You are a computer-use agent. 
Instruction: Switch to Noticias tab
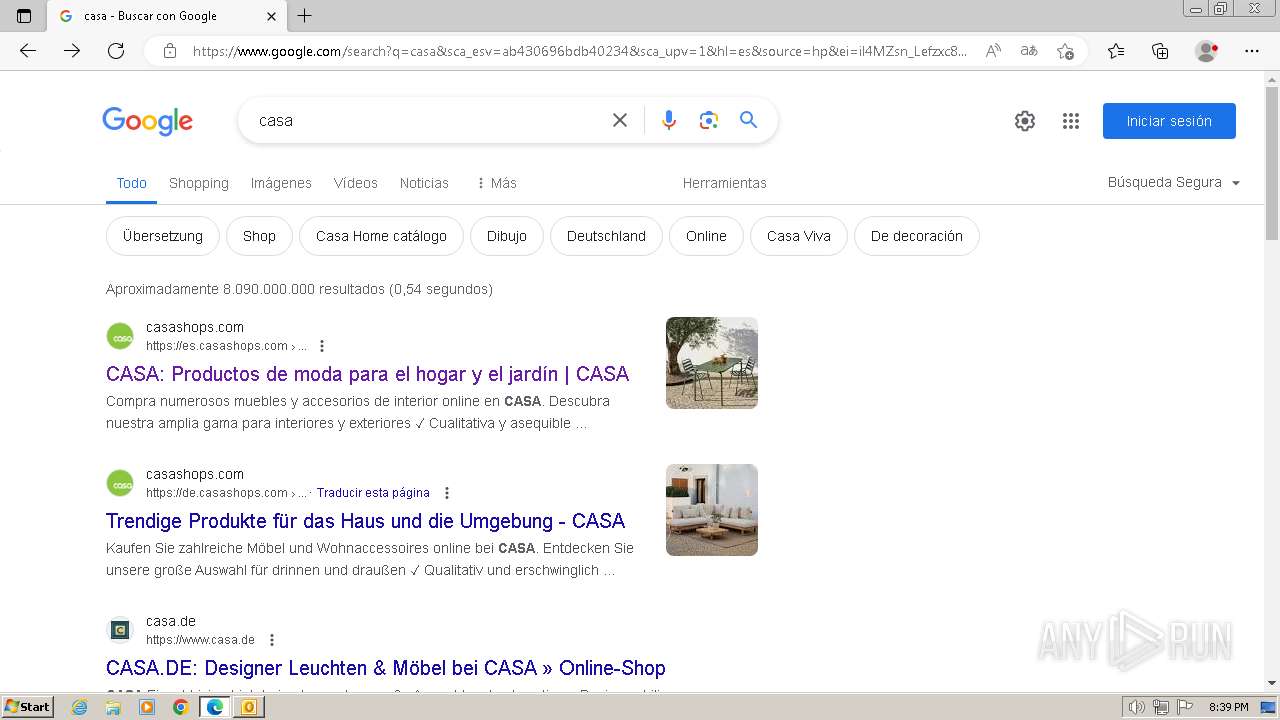coord(424,183)
